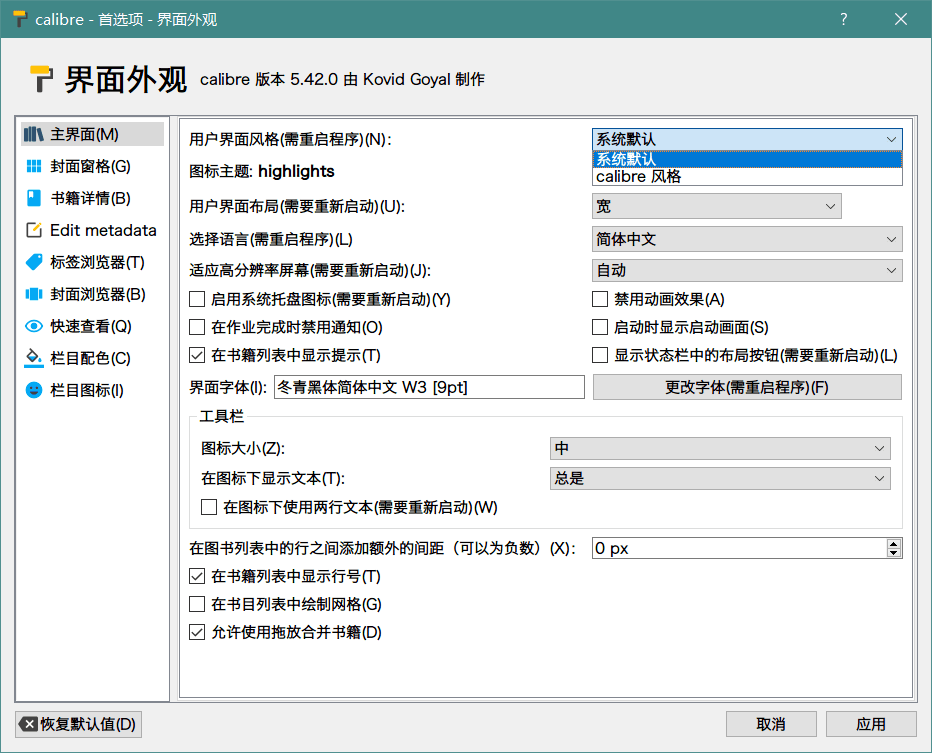Click the paint roller icon beside 界面外观 heading

pyautogui.click(x=41, y=79)
